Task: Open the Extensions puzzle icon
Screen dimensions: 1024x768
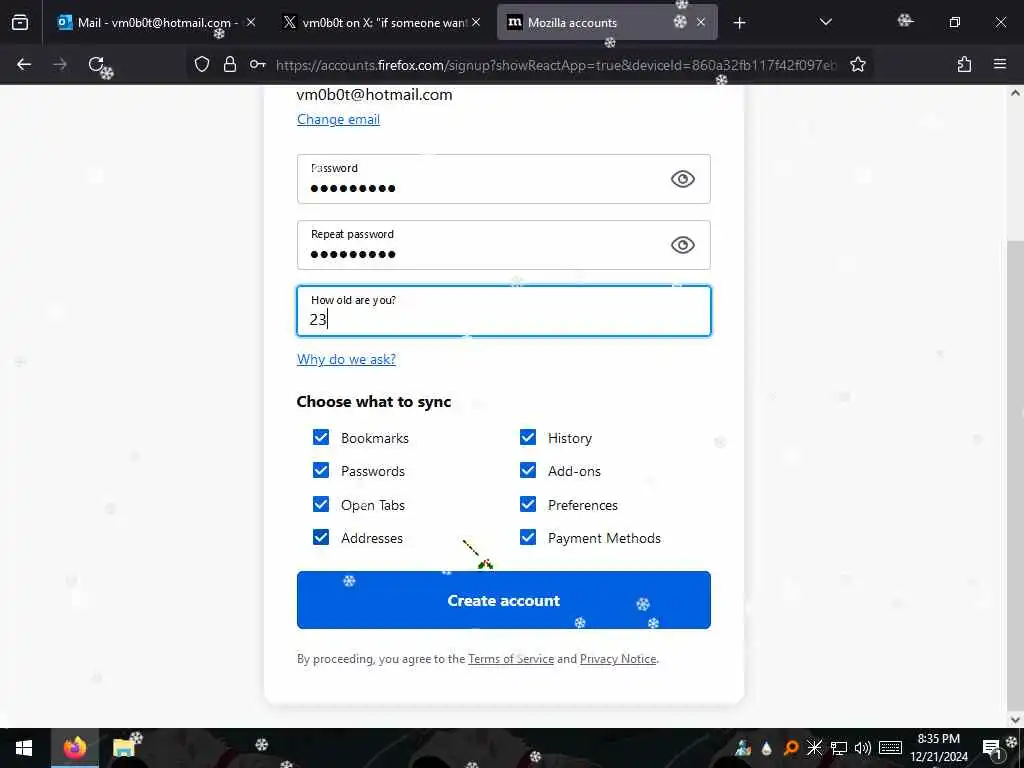Action: 964,64
